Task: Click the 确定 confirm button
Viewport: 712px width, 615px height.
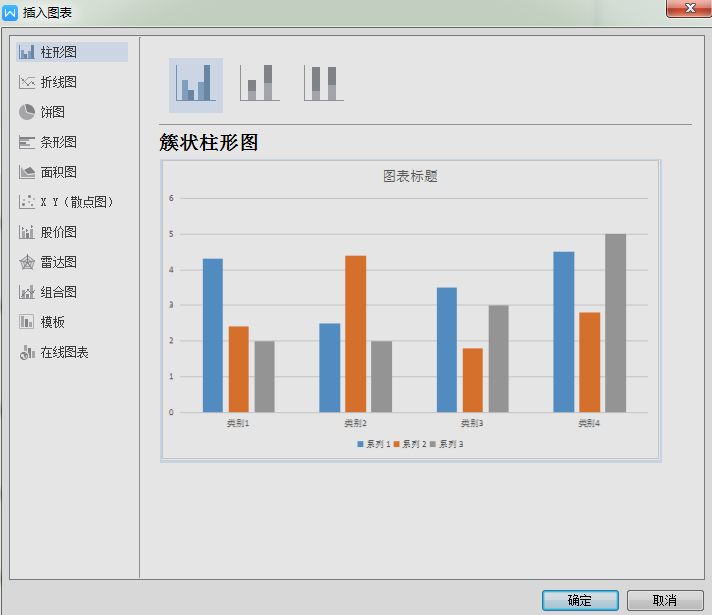Action: click(x=580, y=600)
